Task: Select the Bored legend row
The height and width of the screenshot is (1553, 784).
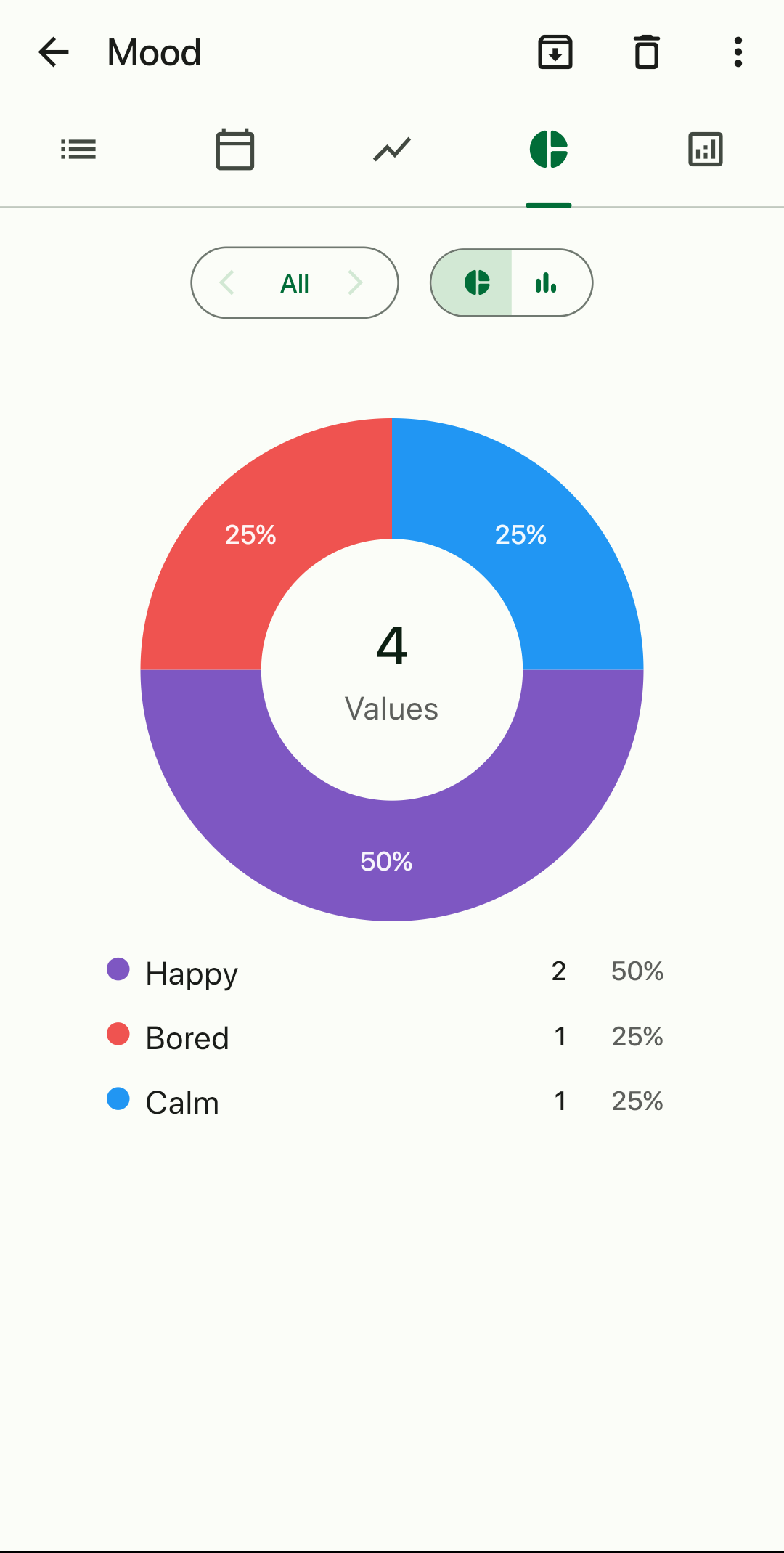Action: [187, 1037]
